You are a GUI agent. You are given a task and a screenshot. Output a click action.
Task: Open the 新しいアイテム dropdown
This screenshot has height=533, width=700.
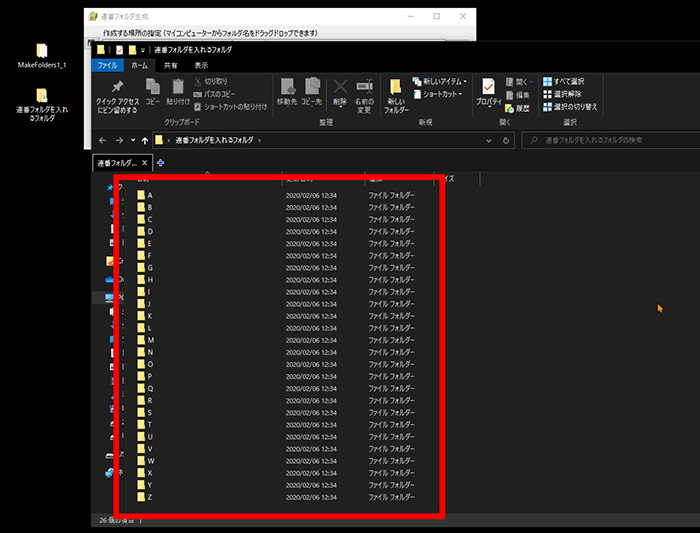click(x=441, y=81)
